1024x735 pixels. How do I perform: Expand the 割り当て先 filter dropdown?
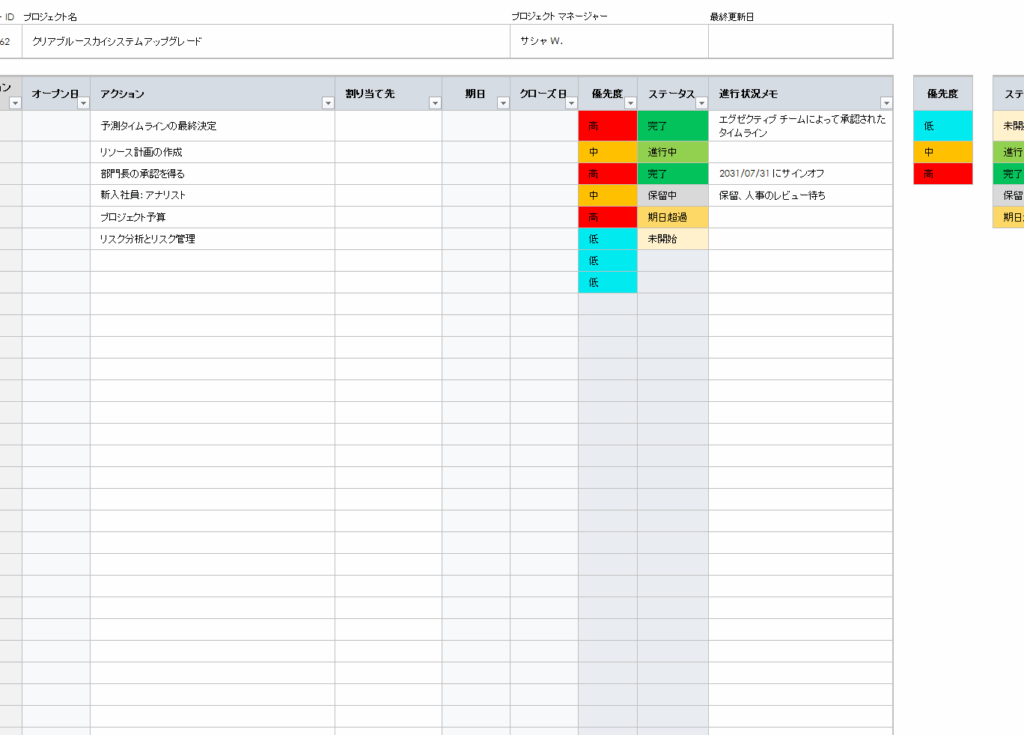pyautogui.click(x=435, y=103)
